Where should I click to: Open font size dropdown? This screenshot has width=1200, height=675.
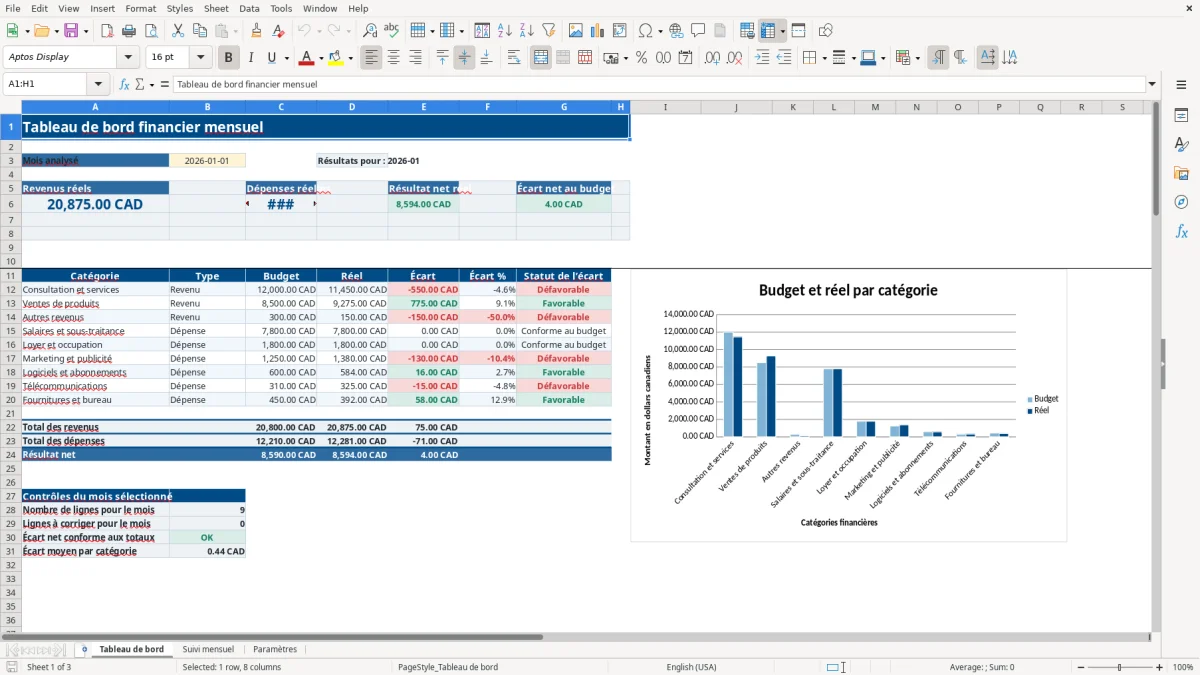pyautogui.click(x=201, y=58)
